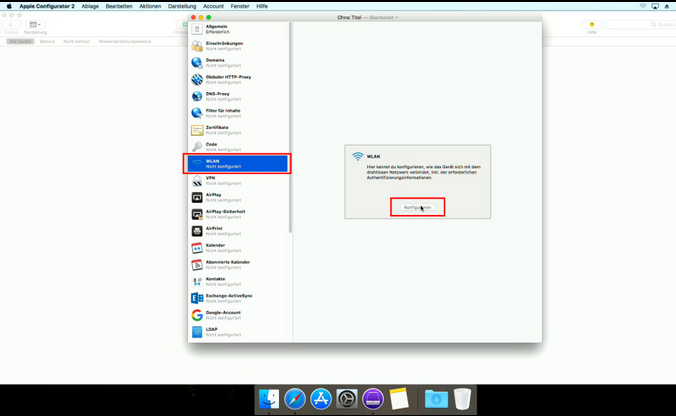Open Filter für Inhalte icon
The image size is (676, 416).
[x=197, y=113]
